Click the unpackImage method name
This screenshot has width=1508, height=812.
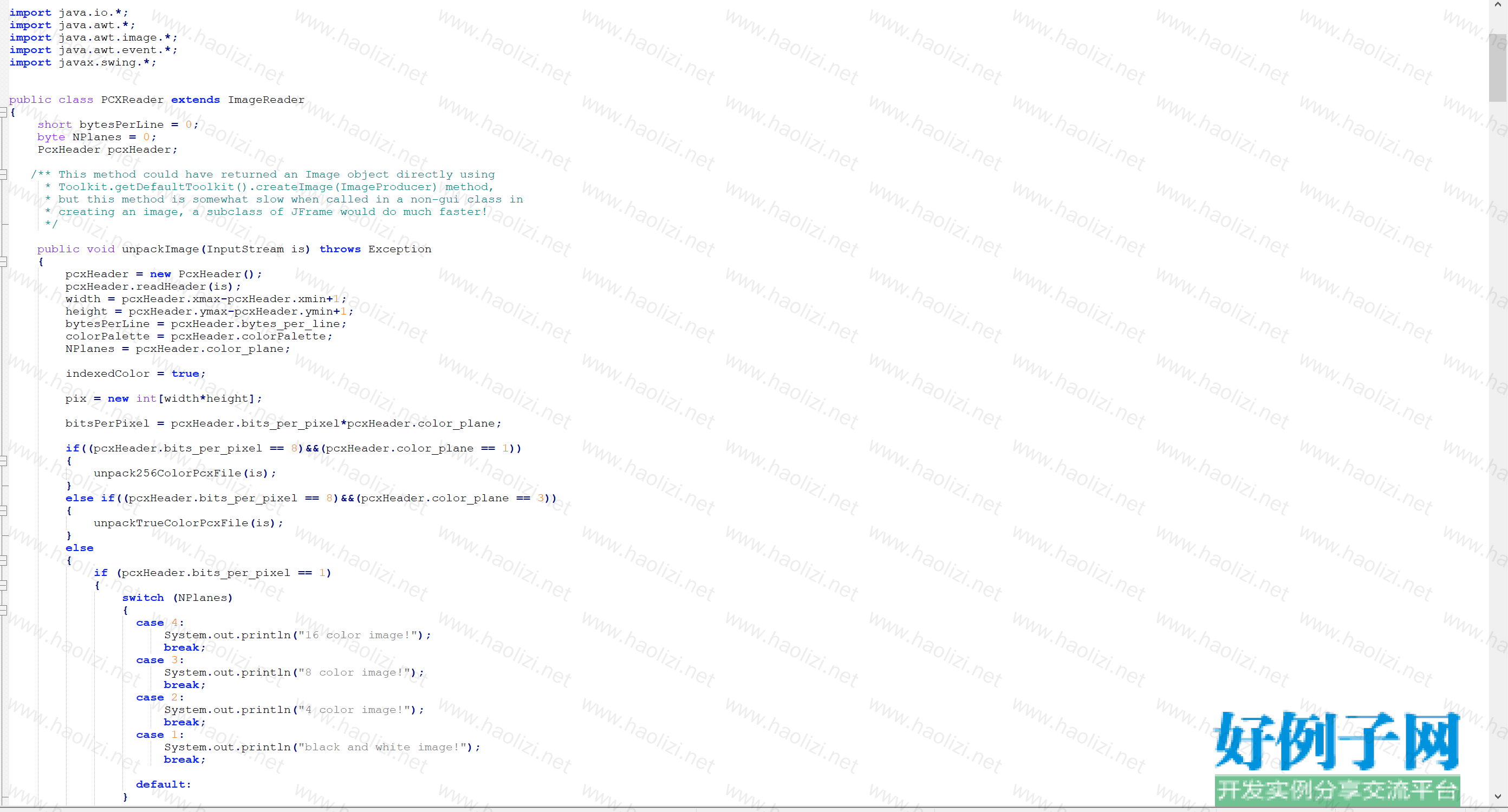click(160, 249)
